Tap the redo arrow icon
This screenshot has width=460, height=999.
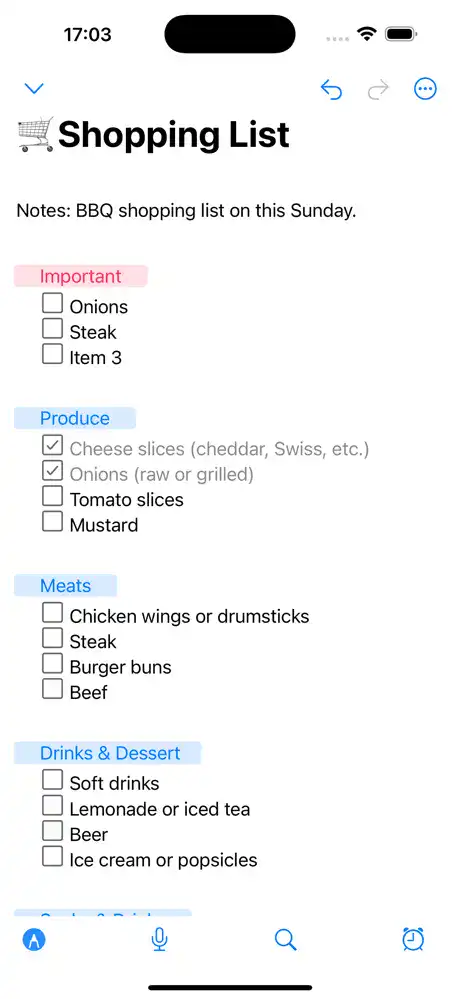point(378,90)
